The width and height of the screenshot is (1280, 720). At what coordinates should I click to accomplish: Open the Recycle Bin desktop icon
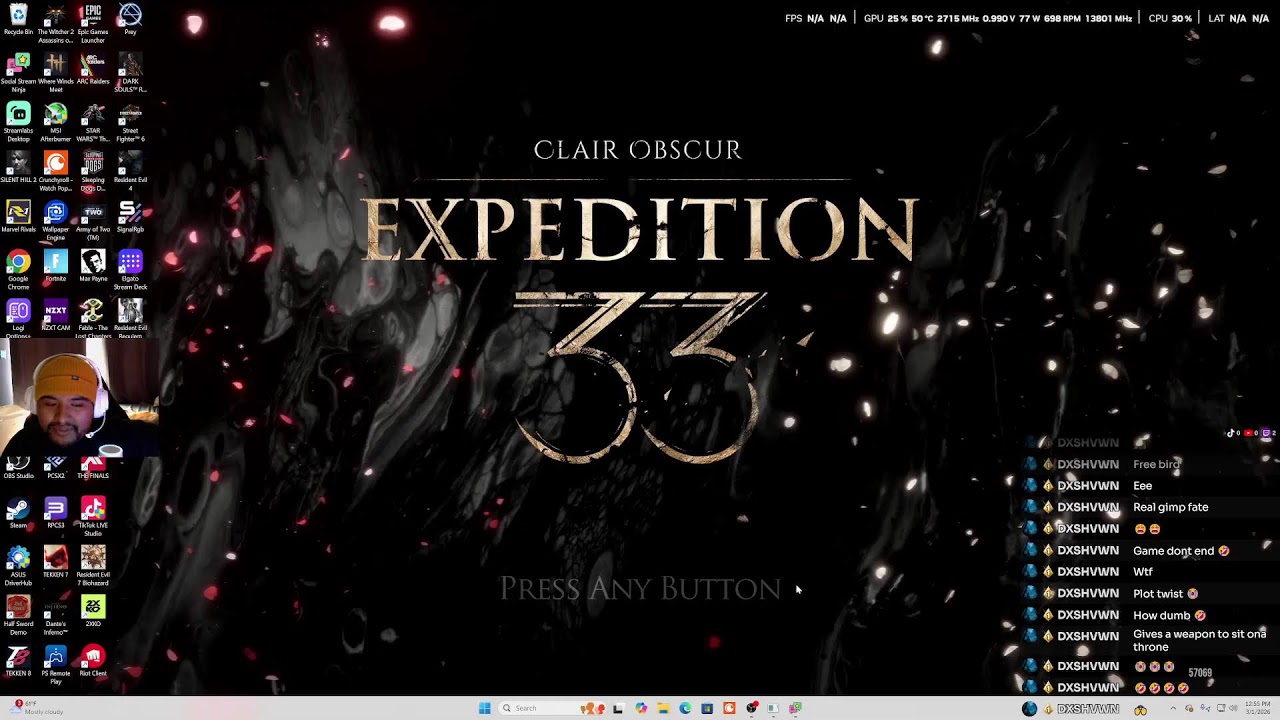(18, 20)
